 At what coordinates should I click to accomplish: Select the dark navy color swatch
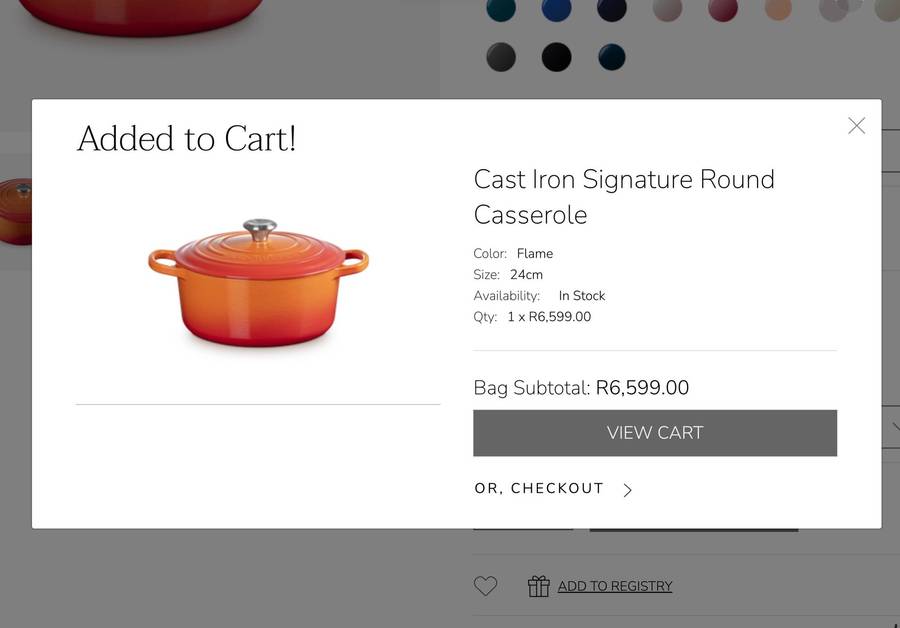point(612,10)
